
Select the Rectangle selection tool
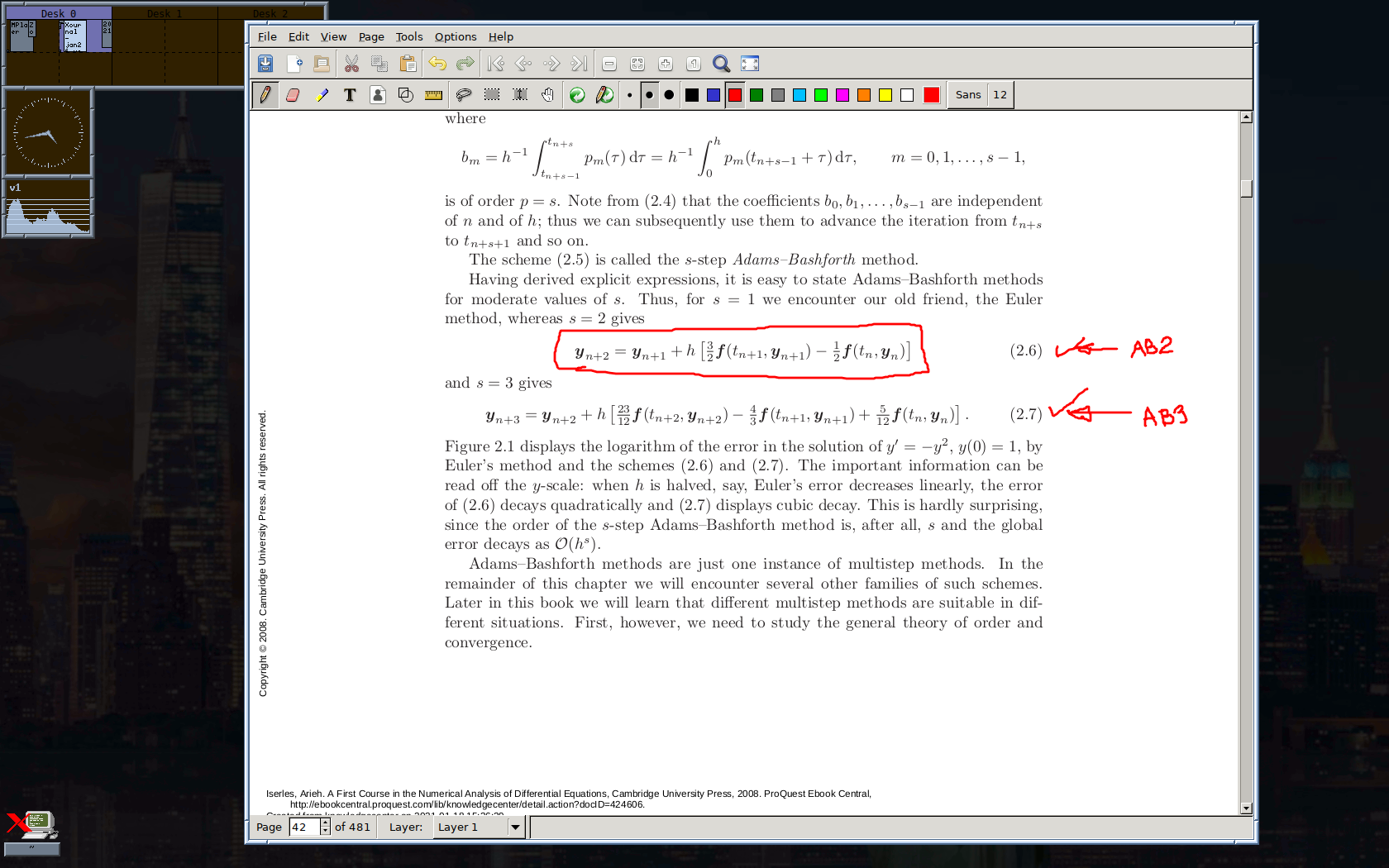[x=492, y=95]
